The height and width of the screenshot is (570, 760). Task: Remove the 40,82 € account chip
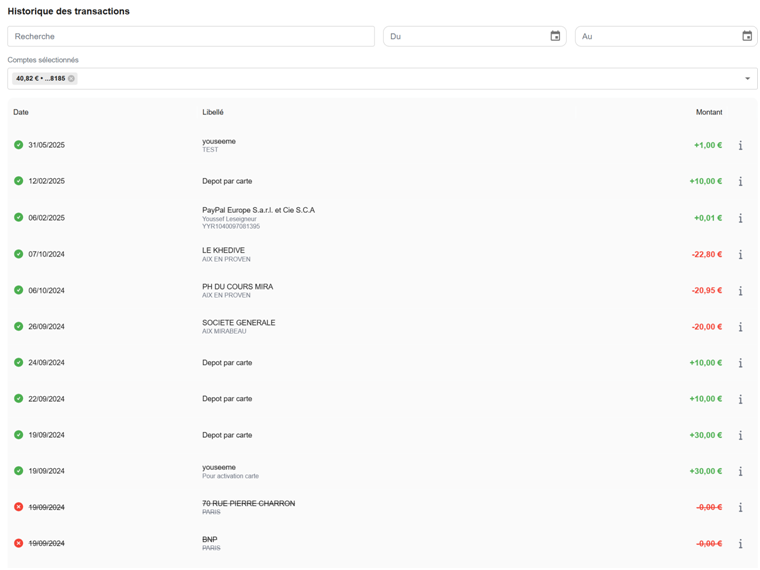click(x=72, y=78)
